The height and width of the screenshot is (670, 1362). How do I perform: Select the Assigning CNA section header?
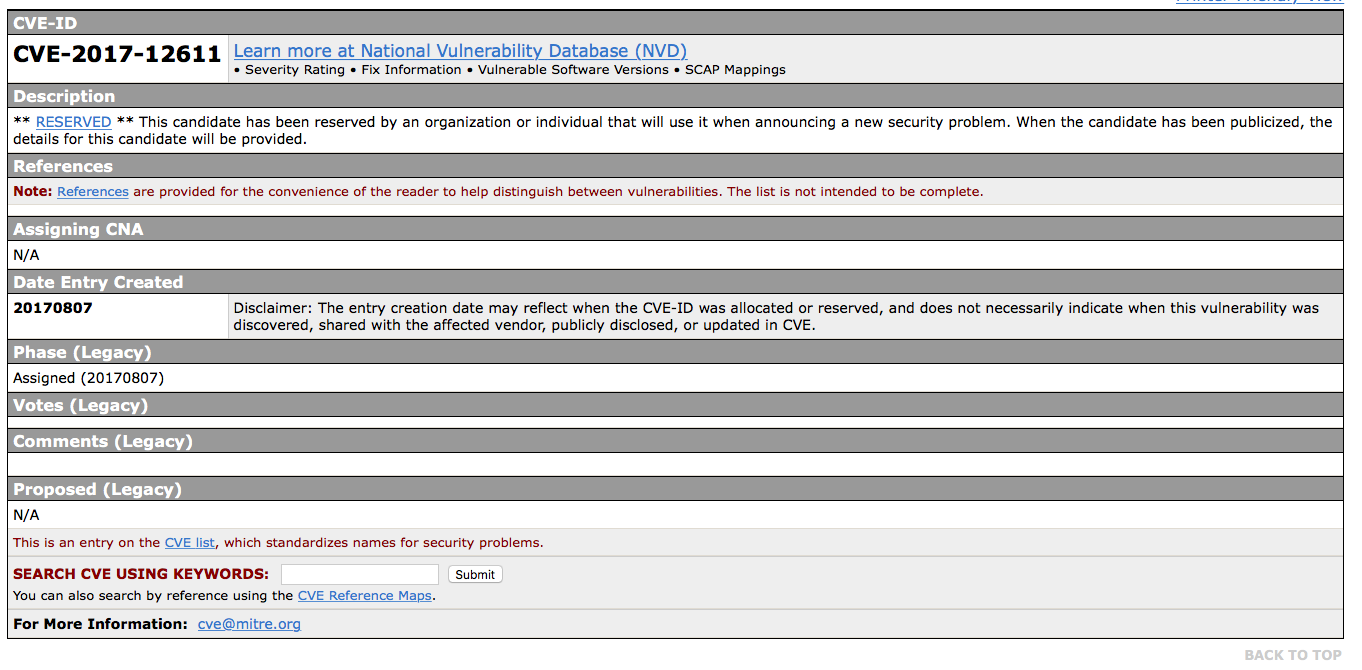[78, 229]
